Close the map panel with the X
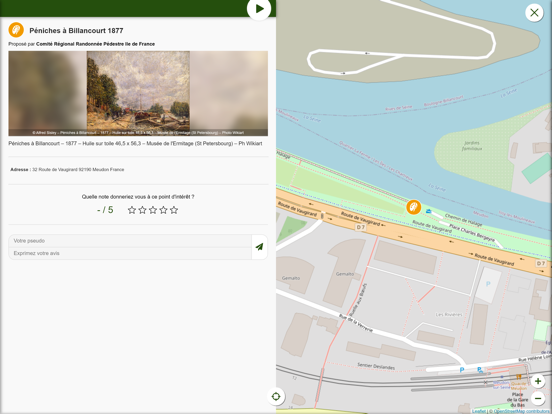 point(534,13)
